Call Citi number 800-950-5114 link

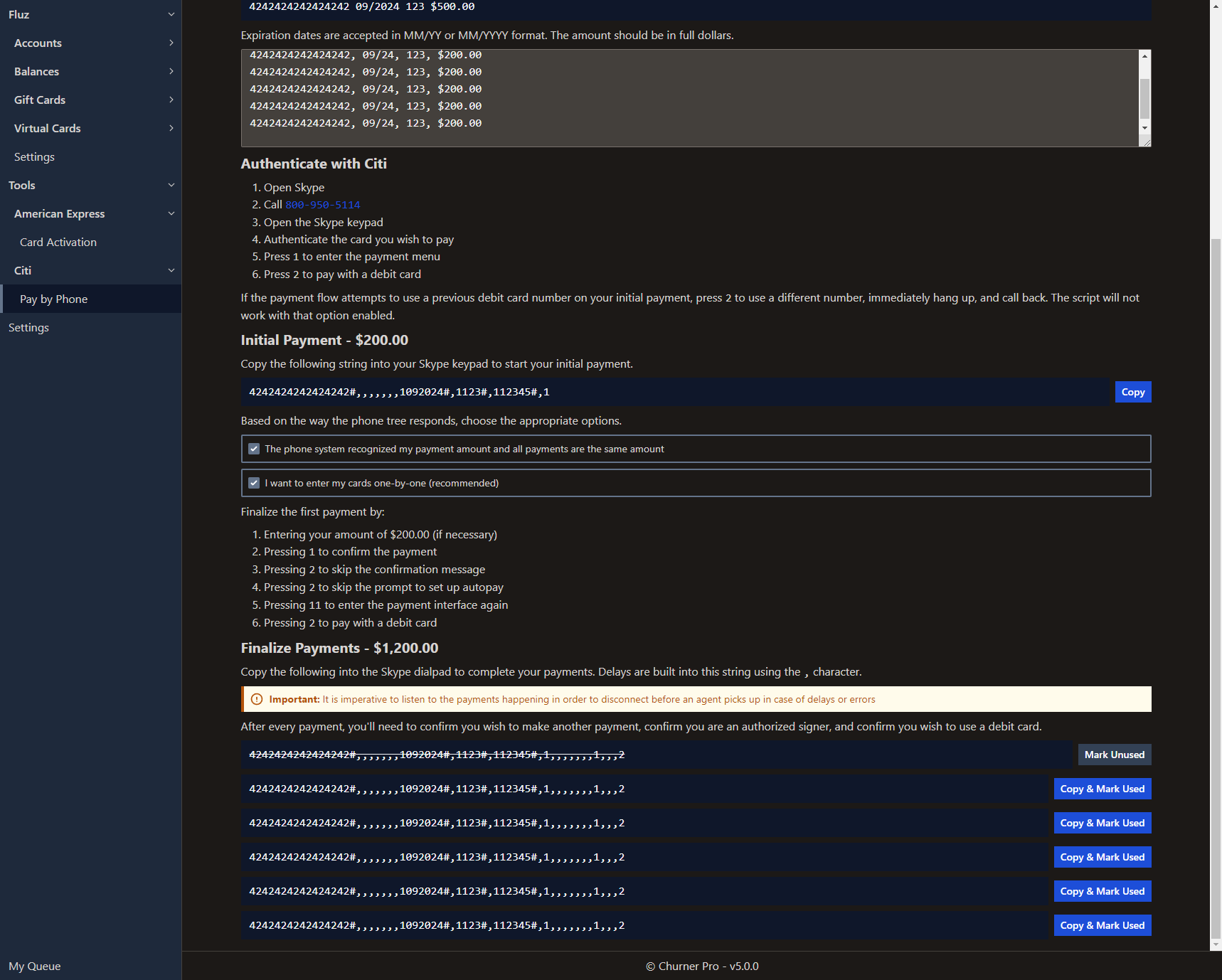pos(322,205)
